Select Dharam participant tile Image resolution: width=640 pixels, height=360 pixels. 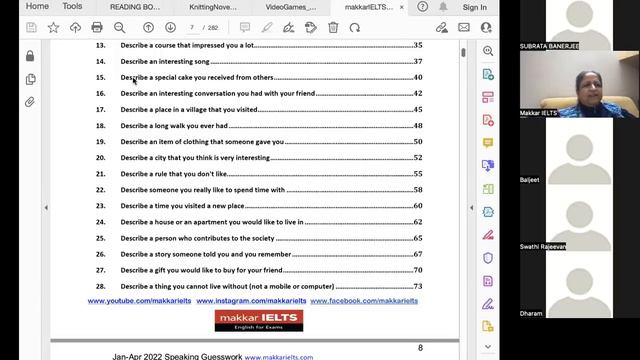579,285
